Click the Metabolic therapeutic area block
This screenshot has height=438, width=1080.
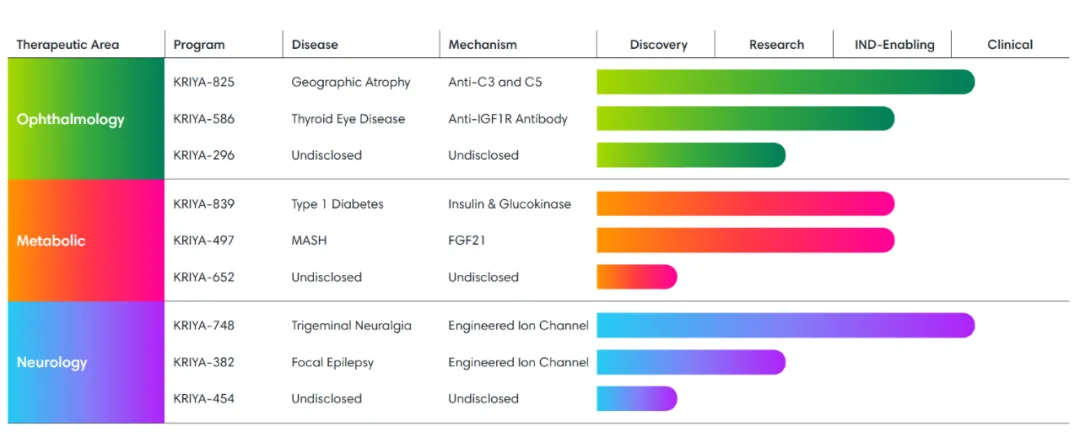pos(85,241)
